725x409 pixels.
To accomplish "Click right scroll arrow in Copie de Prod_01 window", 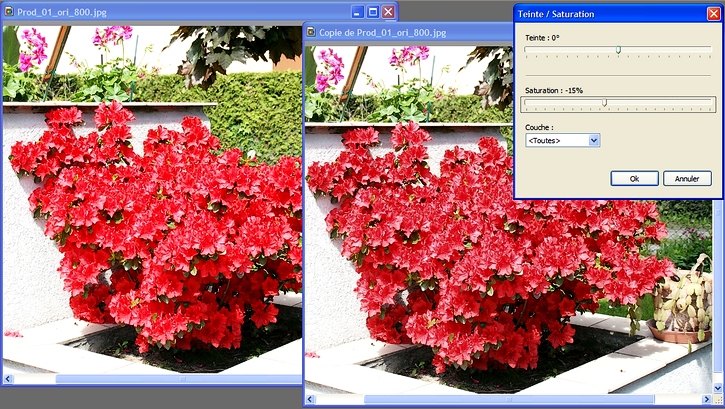I will [707, 399].
